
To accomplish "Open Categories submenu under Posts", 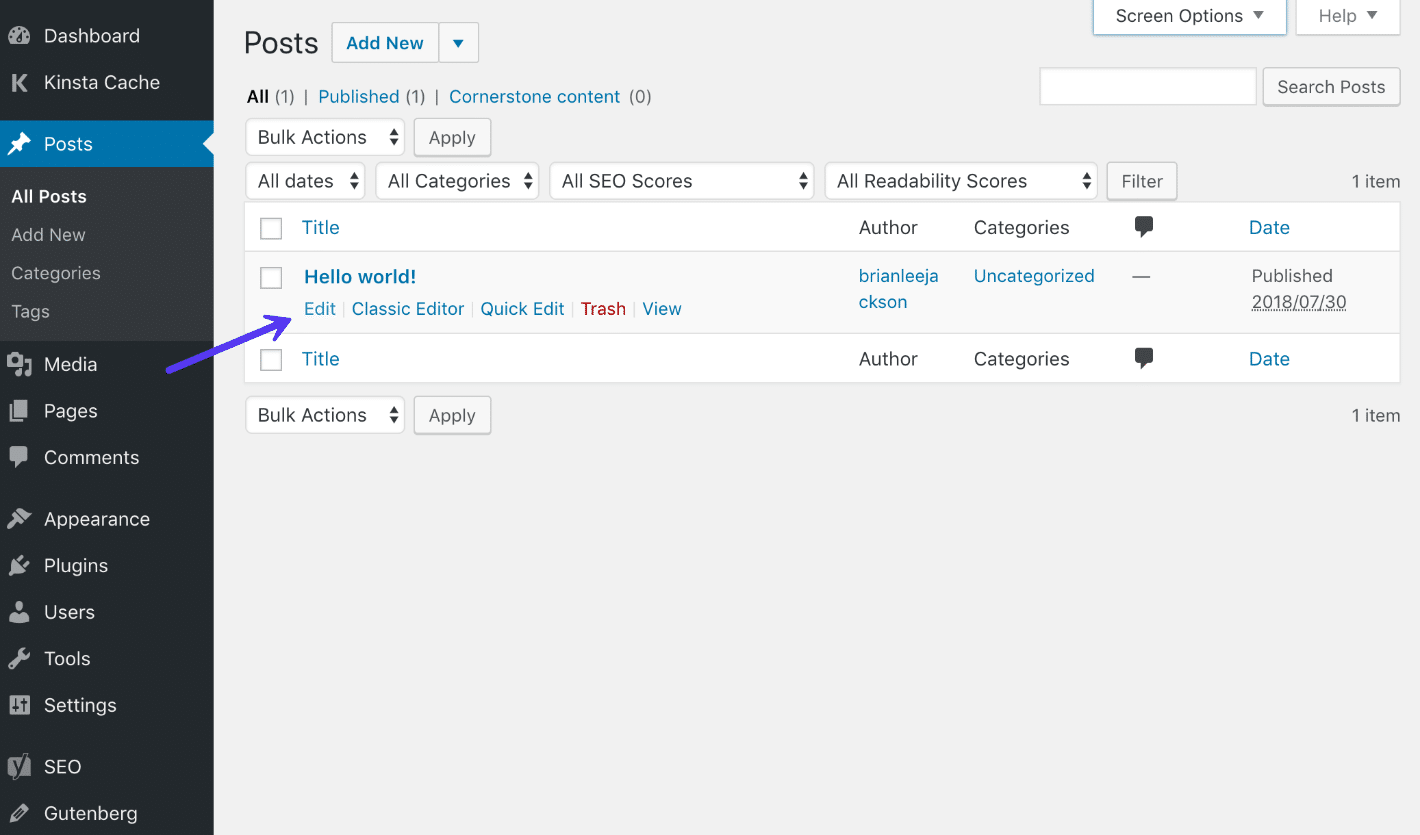I will (56, 273).
